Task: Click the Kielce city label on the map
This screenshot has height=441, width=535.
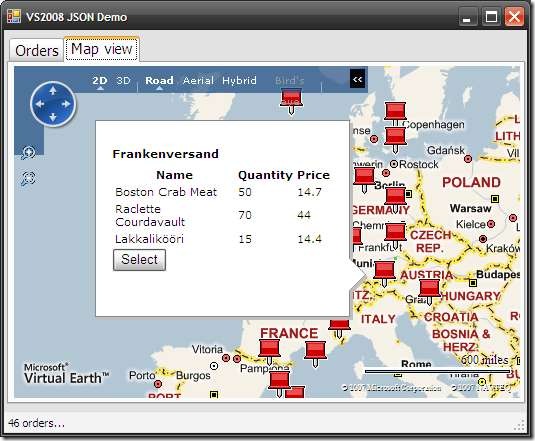Action: point(471,224)
